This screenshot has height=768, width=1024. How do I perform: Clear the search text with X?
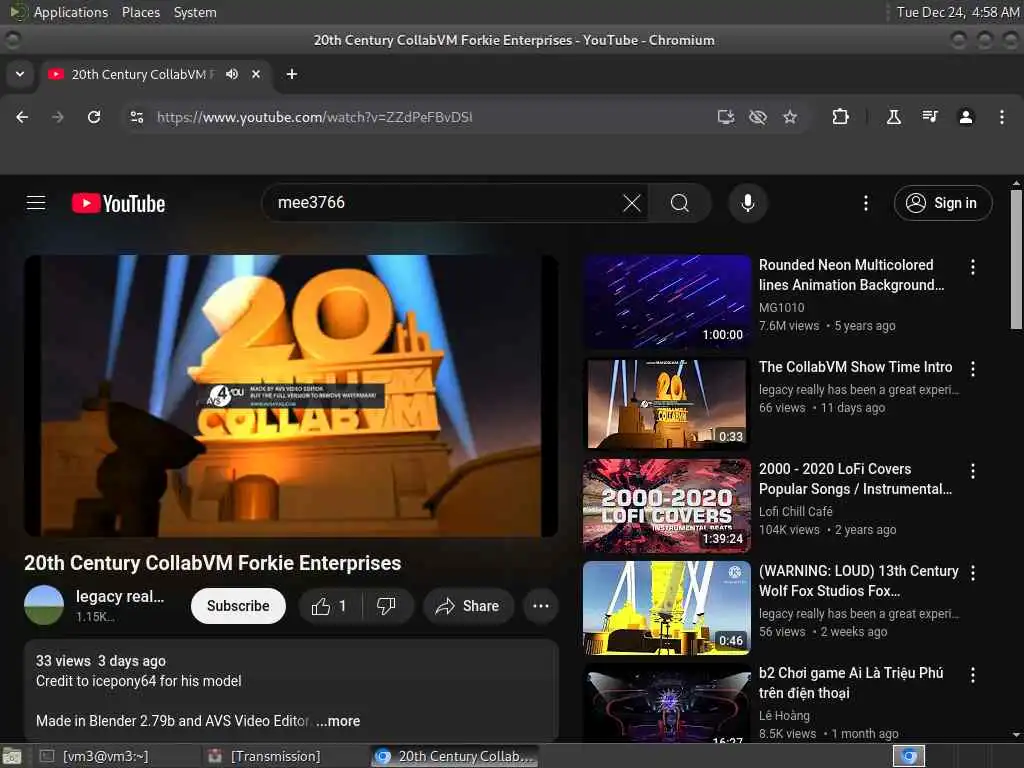[x=632, y=203]
